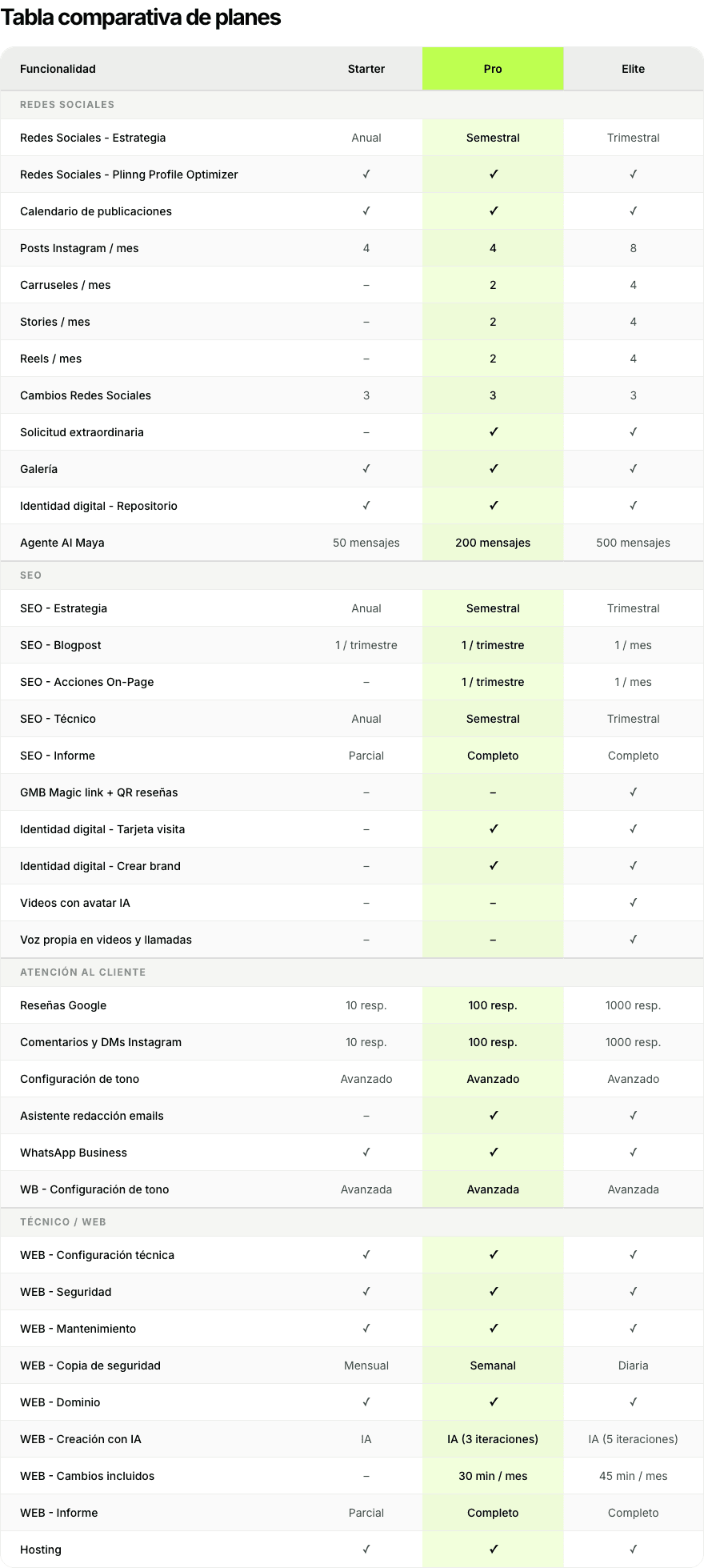Screen dimensions: 704x1568
Task: Click Pro checkmark for Identidad digital - Crear brand
Action: pyautogui.click(x=493, y=866)
